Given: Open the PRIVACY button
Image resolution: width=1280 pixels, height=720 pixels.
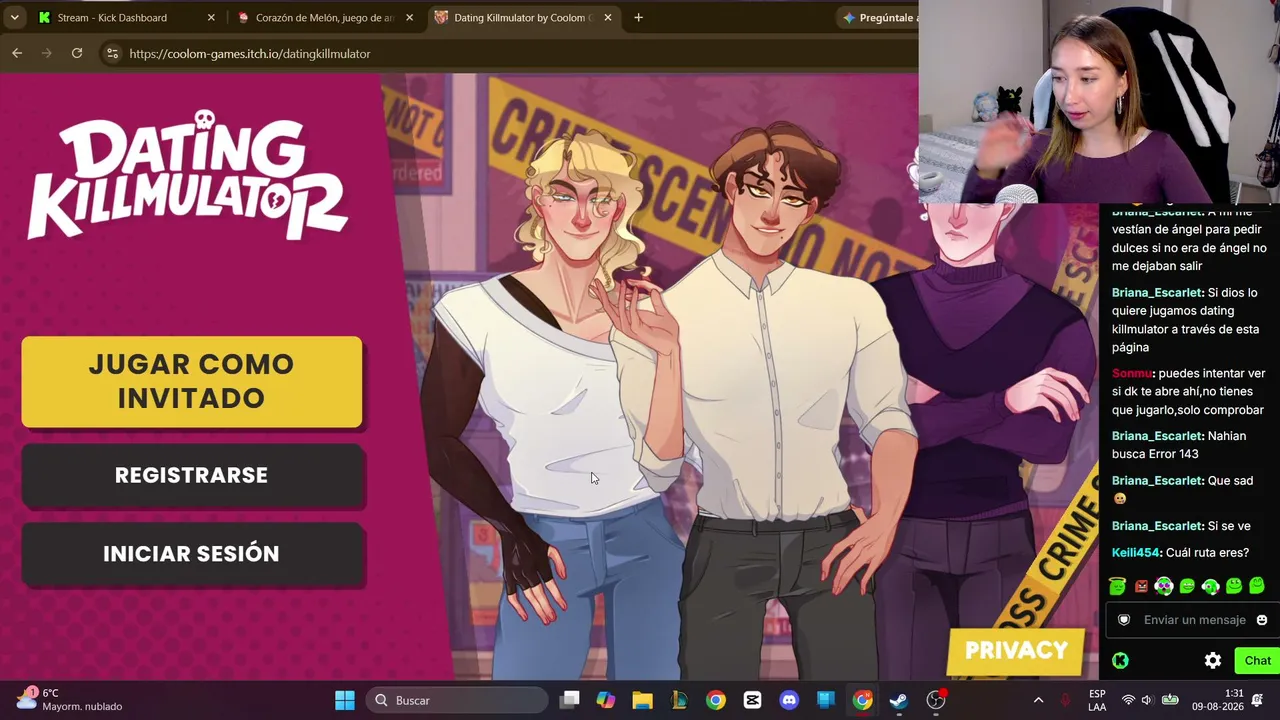Looking at the screenshot, I should 1016,651.
